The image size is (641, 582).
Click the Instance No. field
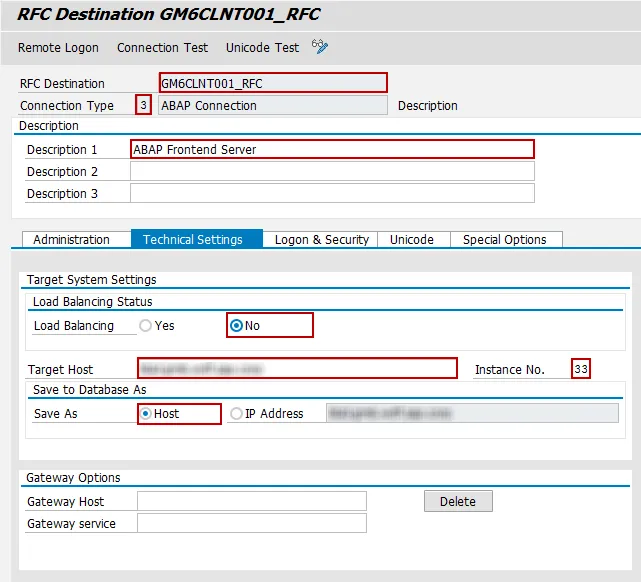(581, 370)
